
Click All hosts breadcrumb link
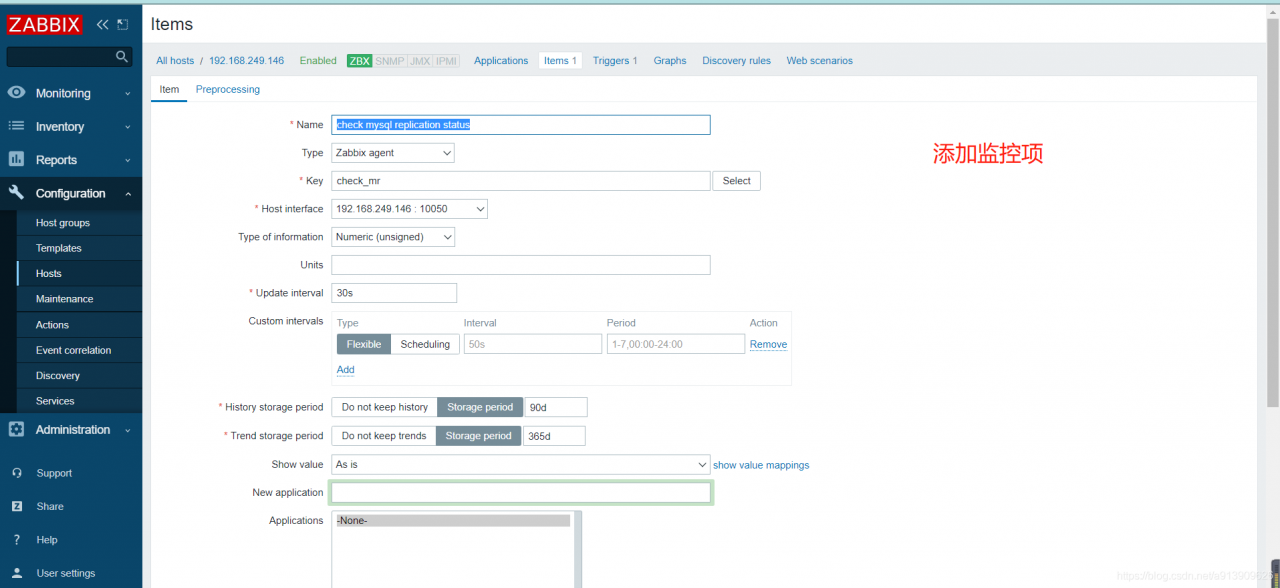[x=175, y=61]
